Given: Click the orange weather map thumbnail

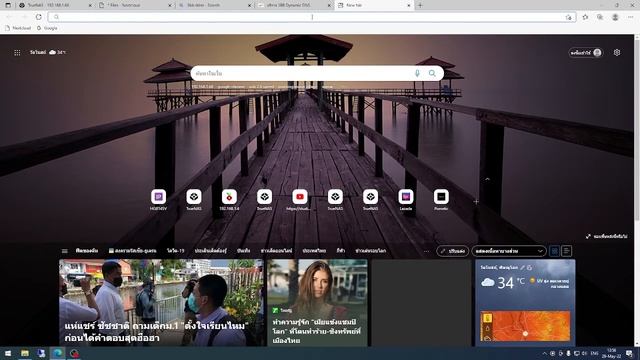Looking at the screenshot, I should 525,326.
